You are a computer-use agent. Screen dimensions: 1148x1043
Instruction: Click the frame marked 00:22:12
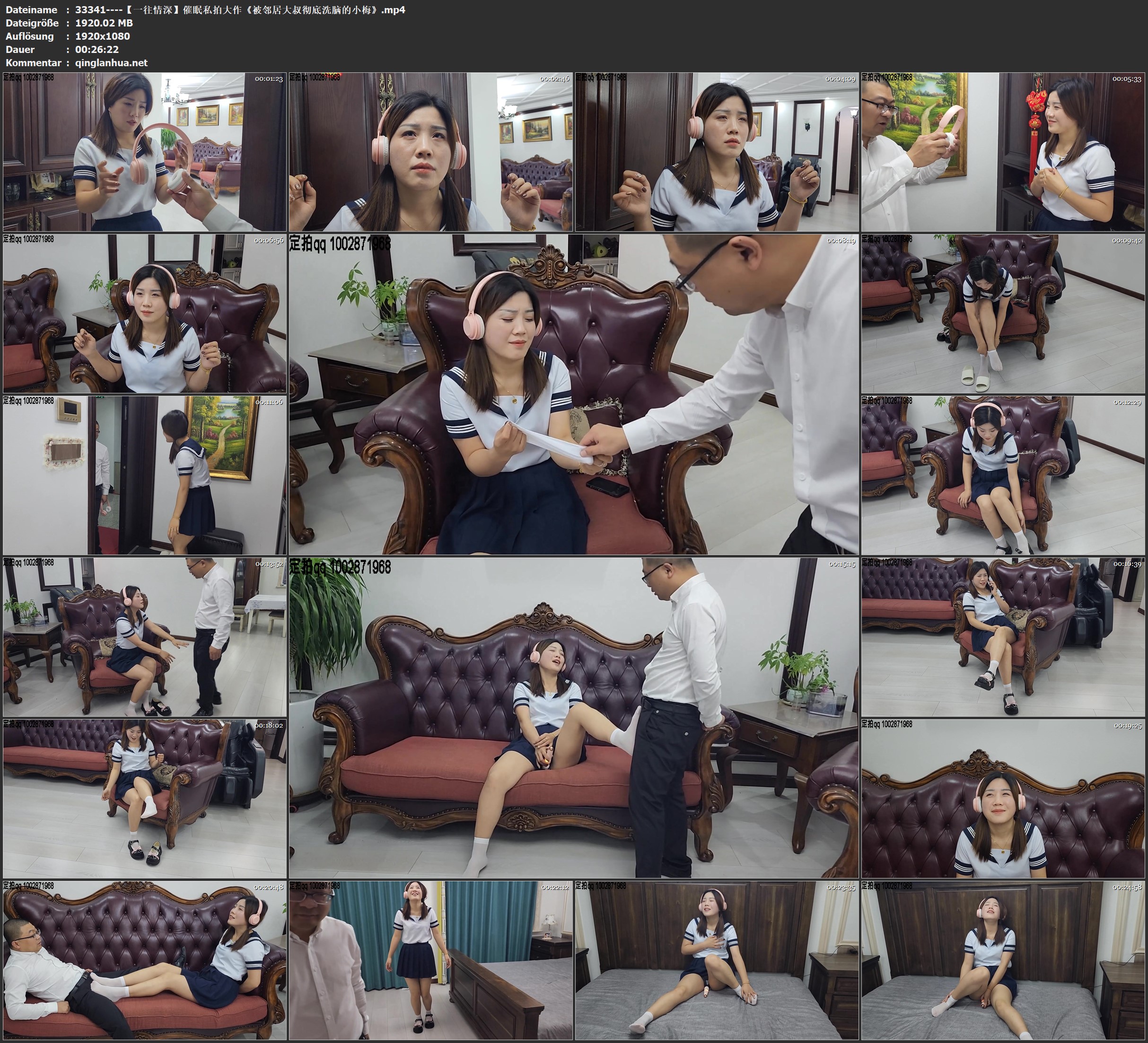point(430,960)
